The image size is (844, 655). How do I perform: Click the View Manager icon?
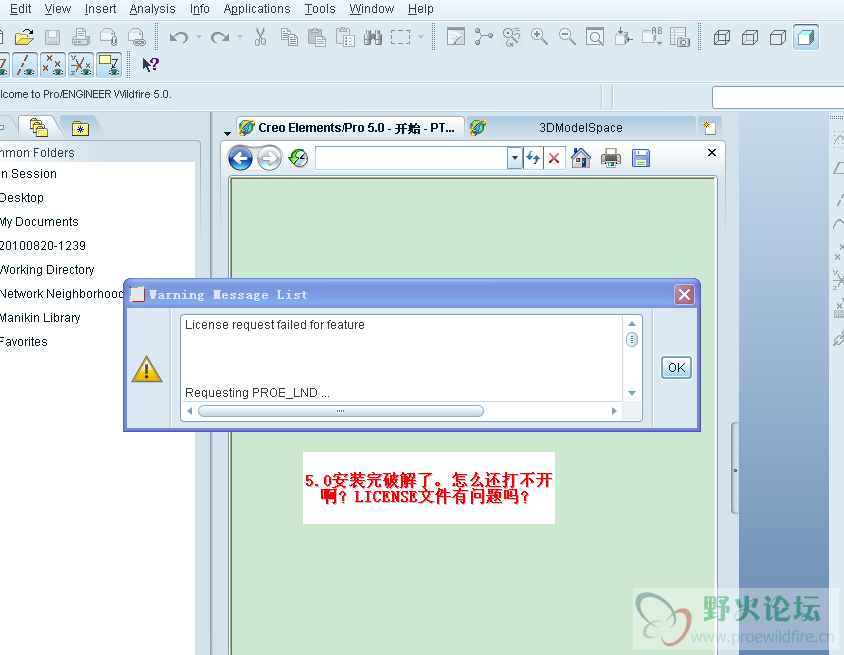680,37
